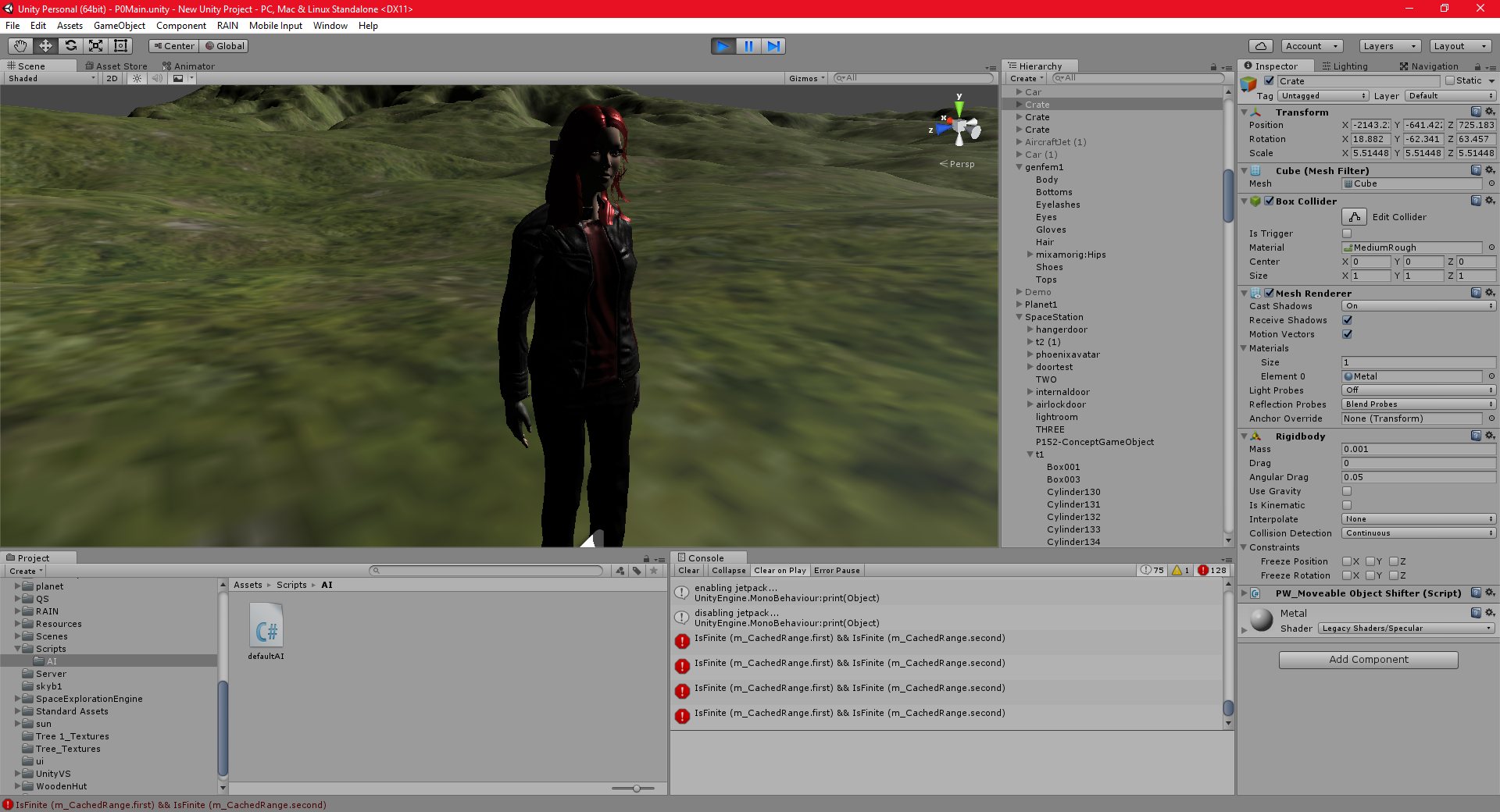
Task: Click the Pause button
Action: point(748,46)
